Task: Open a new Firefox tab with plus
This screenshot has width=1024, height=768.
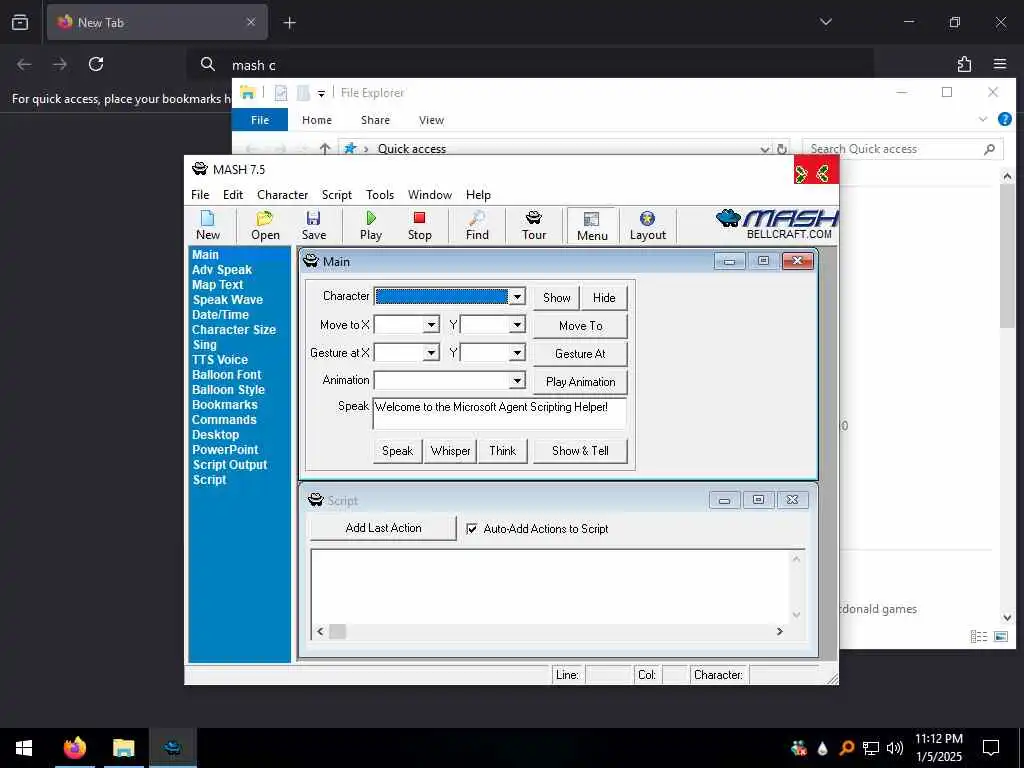Action: pos(289,23)
